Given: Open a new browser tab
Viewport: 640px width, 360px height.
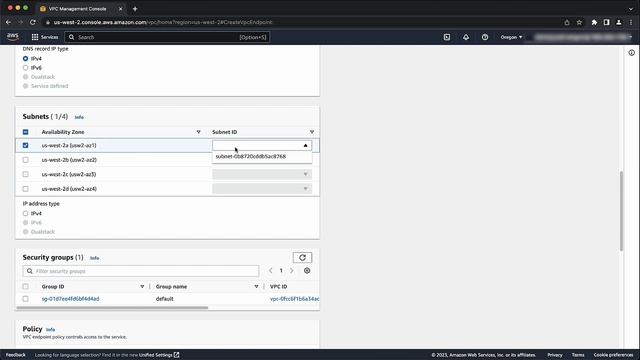Looking at the screenshot, I should [135, 9].
